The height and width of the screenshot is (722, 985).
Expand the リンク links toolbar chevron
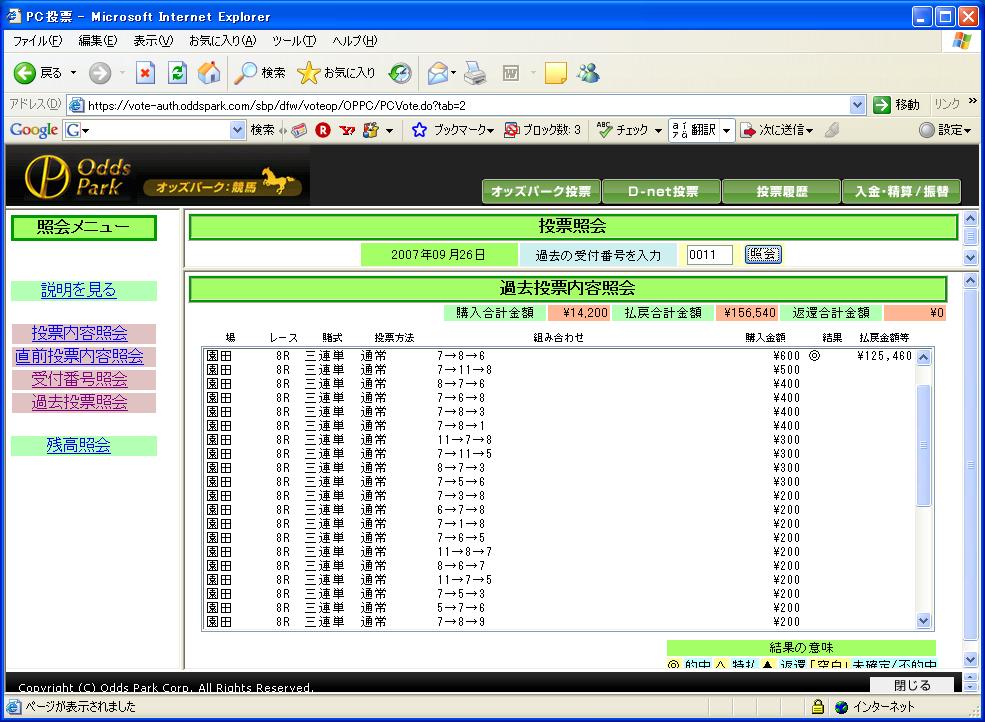point(972,101)
